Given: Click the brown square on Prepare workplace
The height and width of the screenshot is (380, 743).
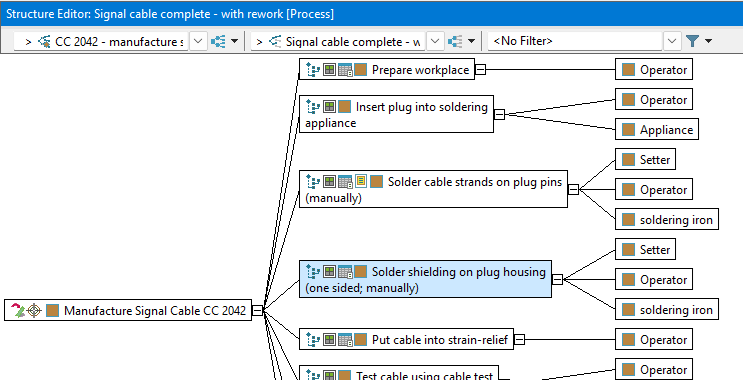Looking at the screenshot, I should 361,70.
